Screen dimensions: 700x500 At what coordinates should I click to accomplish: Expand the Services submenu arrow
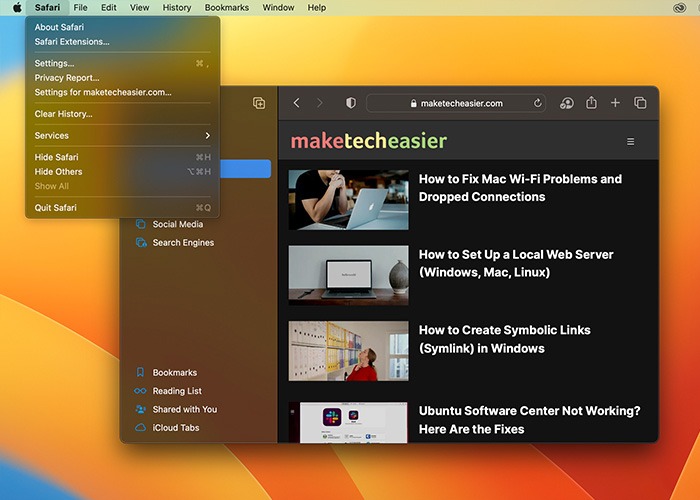tap(207, 135)
